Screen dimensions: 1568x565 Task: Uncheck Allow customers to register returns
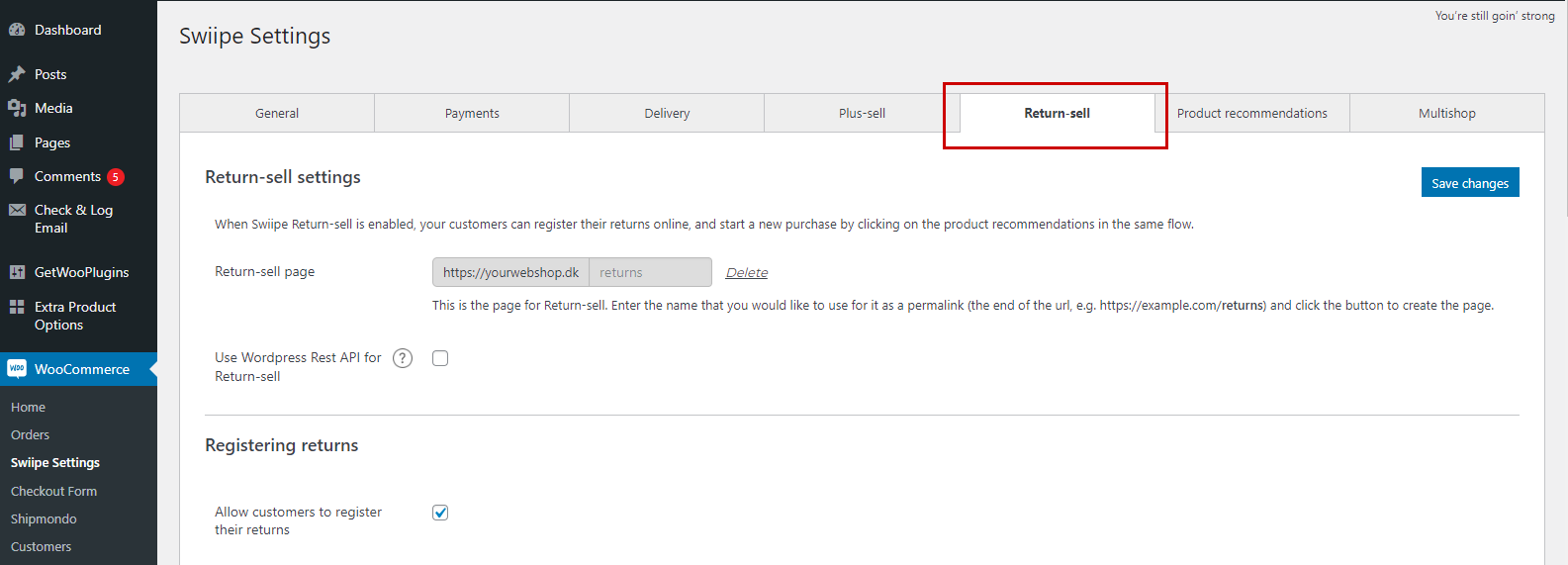tap(440, 513)
